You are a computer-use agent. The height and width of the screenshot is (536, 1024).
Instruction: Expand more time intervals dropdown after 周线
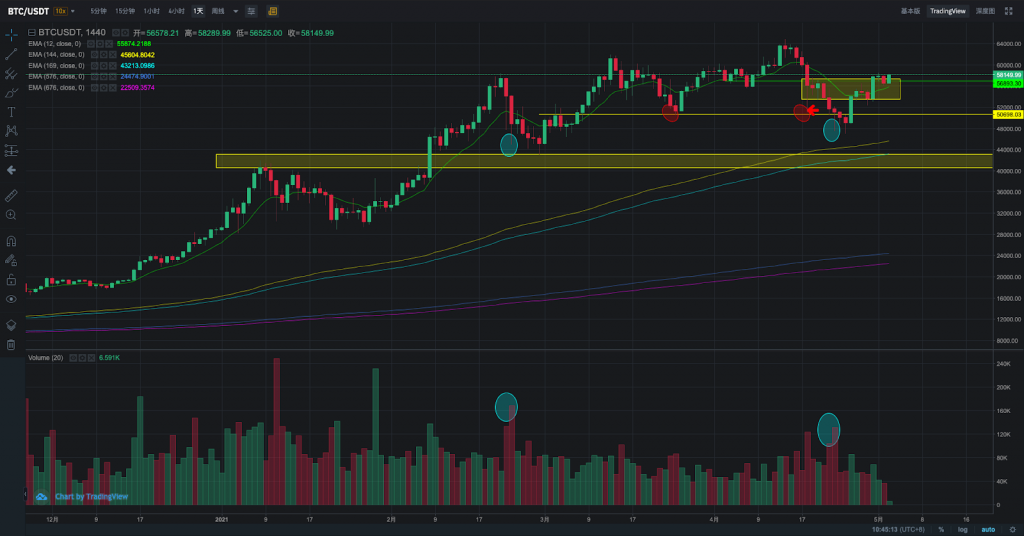(236, 11)
